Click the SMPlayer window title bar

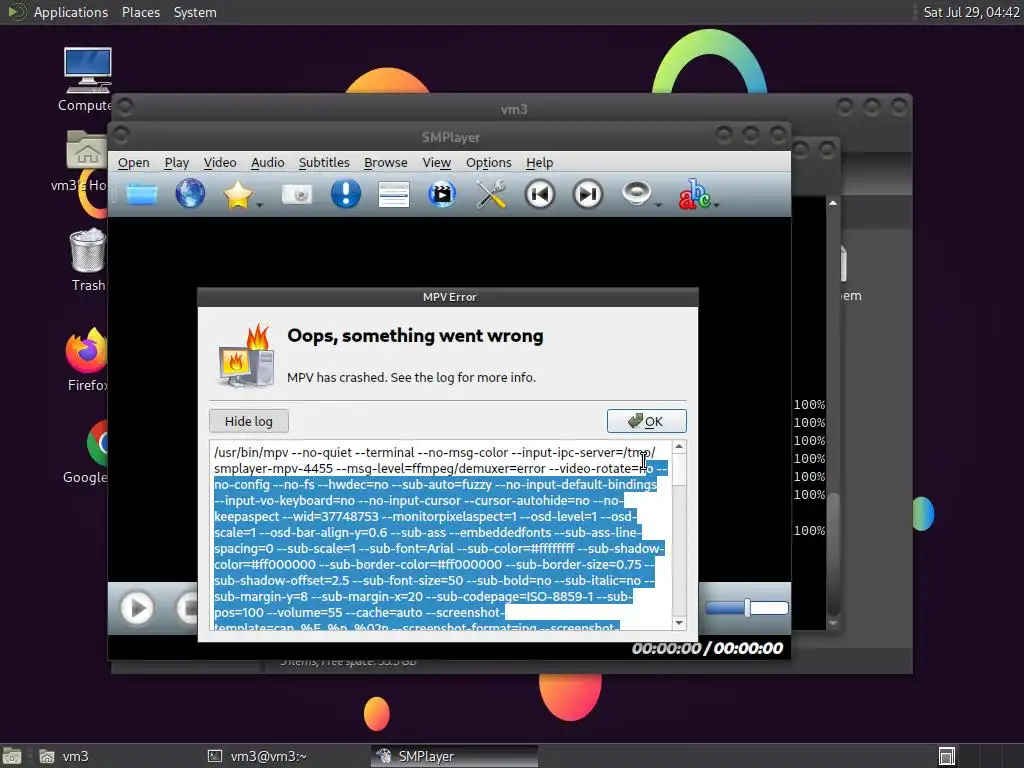(x=450, y=137)
